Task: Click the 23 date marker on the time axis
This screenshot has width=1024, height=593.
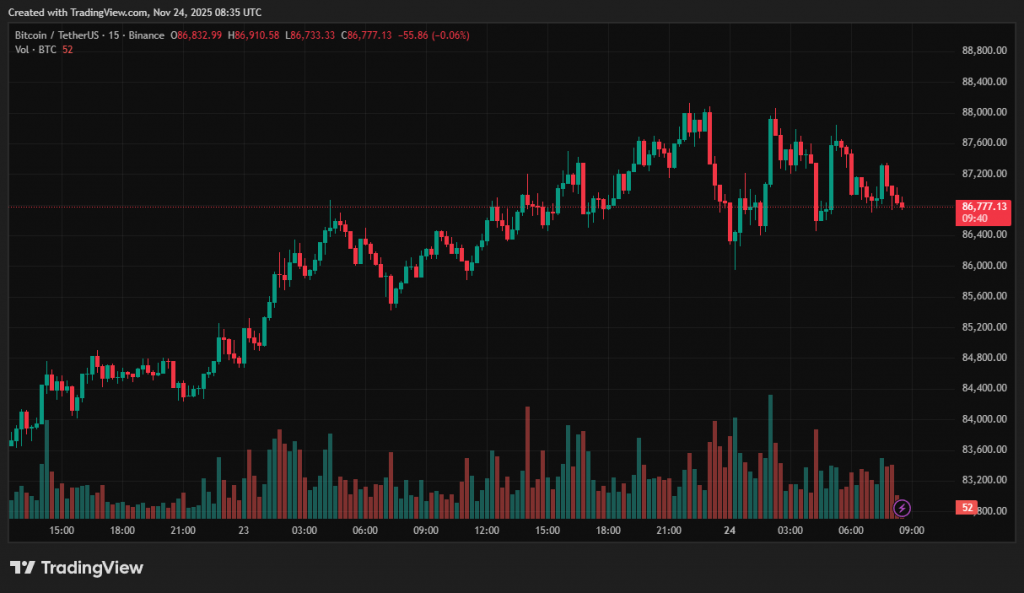Action: 243,530
